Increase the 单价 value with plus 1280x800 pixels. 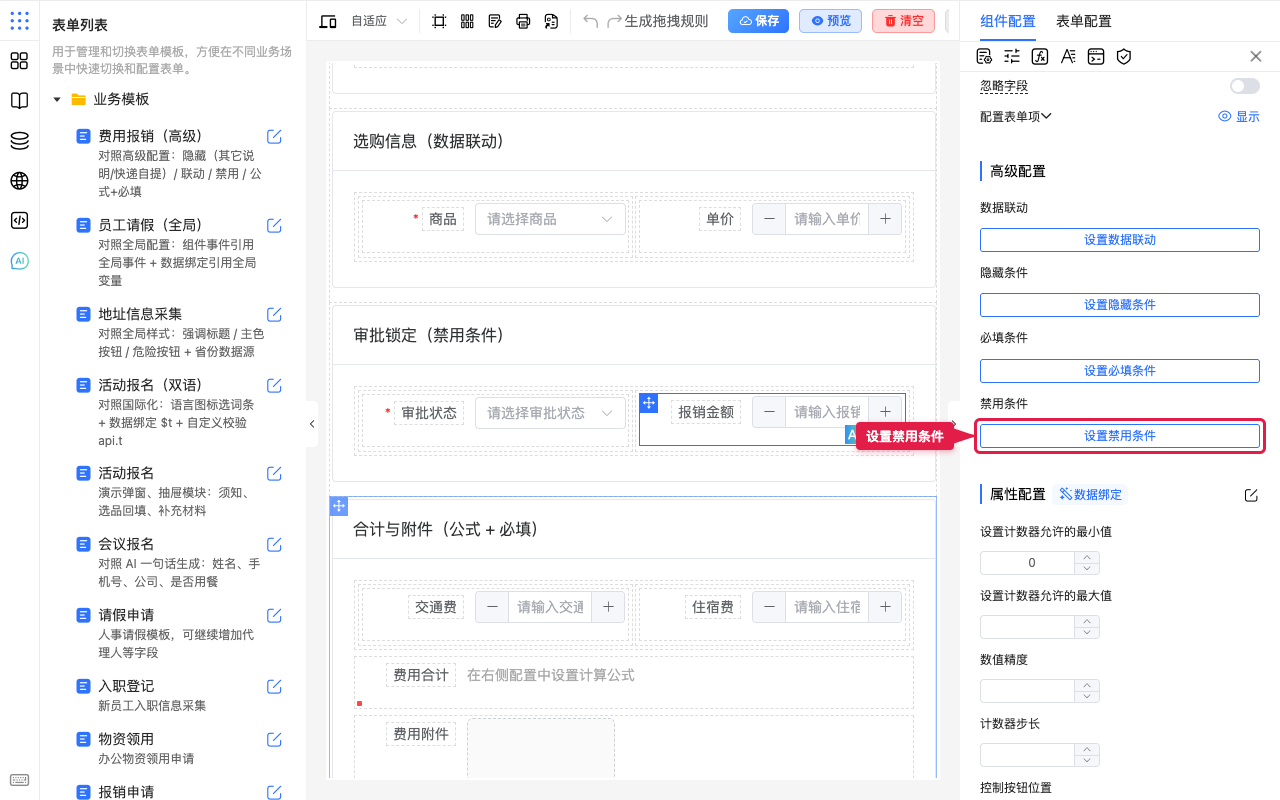click(885, 219)
